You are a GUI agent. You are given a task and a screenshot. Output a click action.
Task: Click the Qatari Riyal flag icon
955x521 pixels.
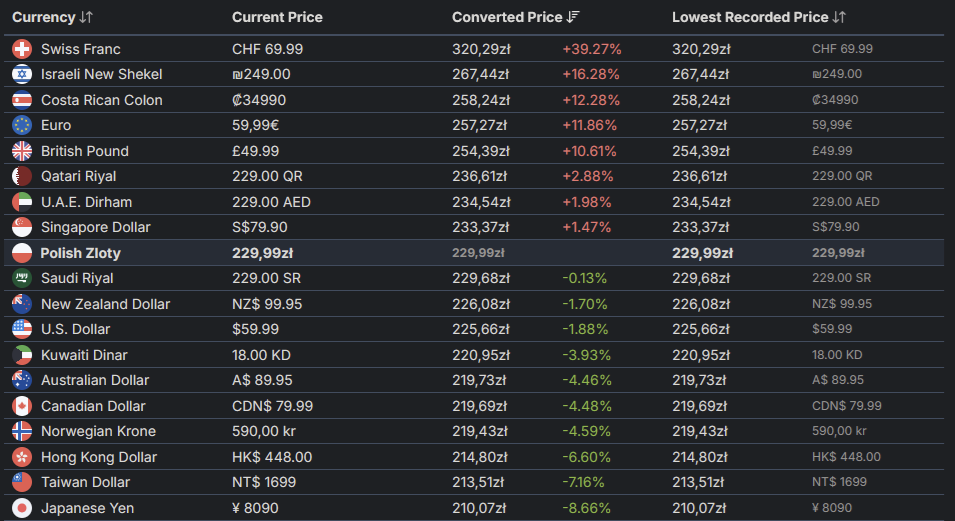[x=22, y=176]
